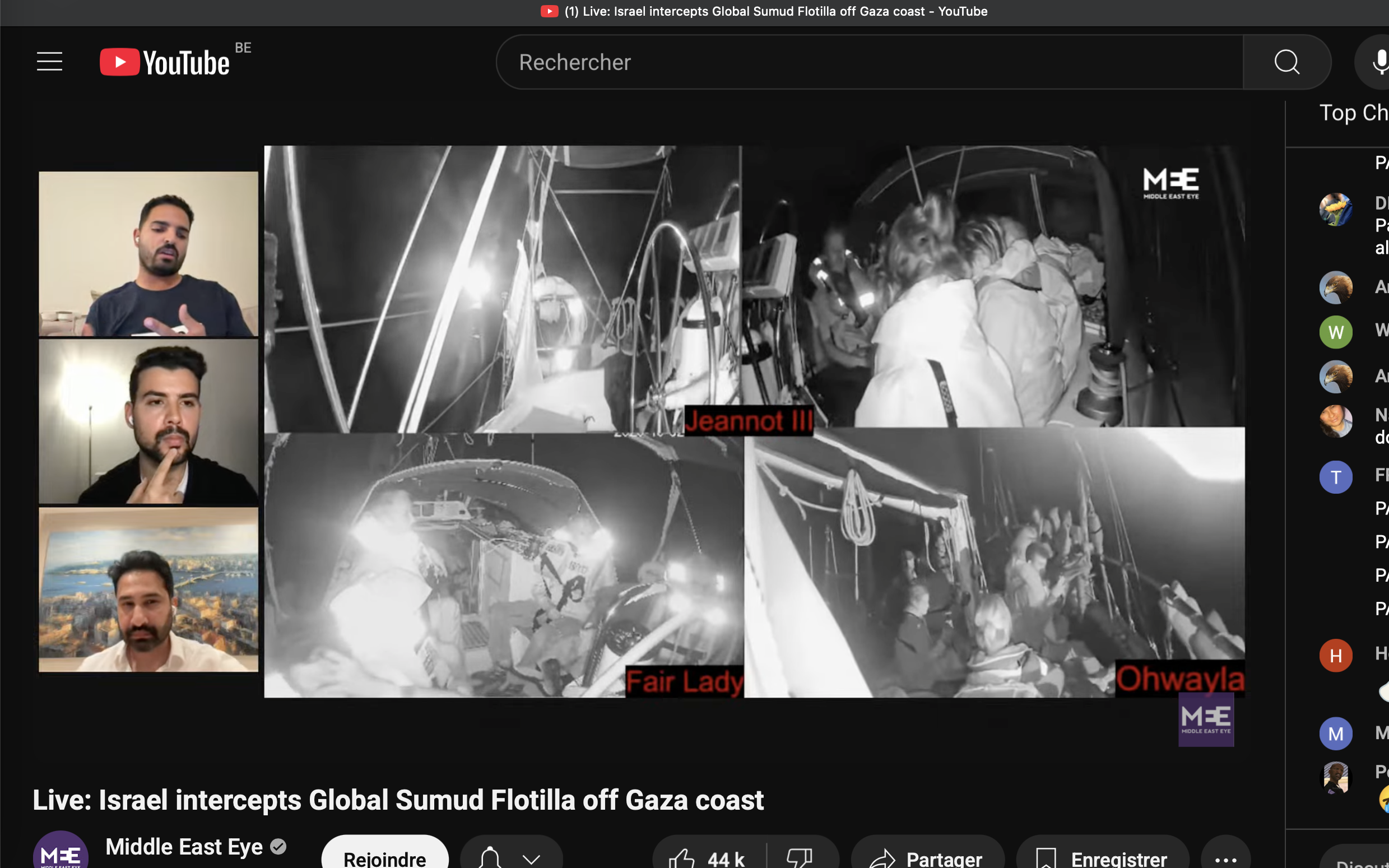Open Middle East Eye channel name link
Image resolution: width=1389 pixels, height=868 pixels.
(x=184, y=847)
